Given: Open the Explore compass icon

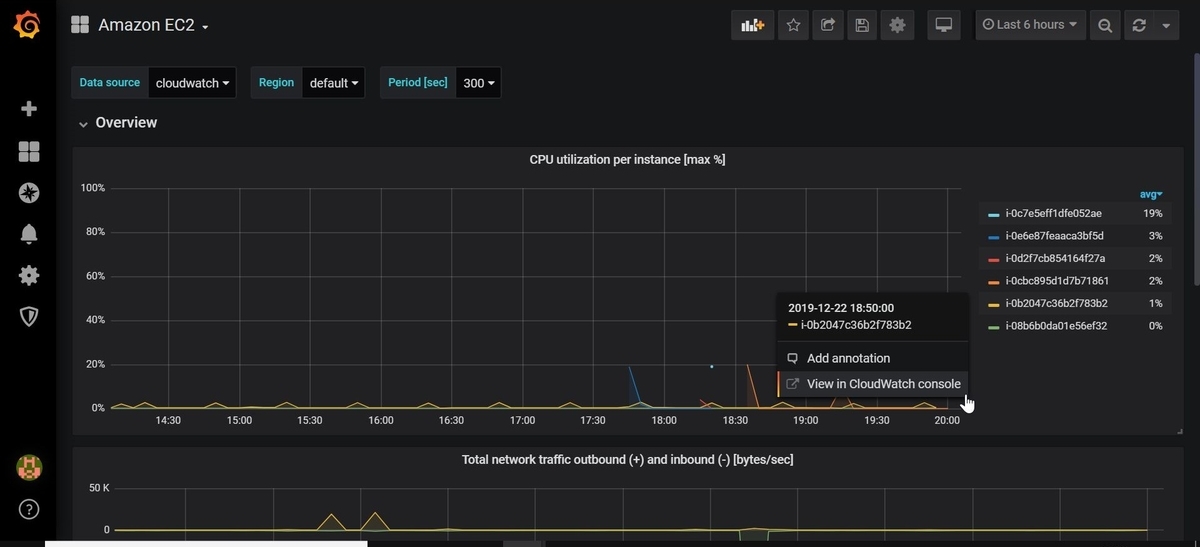Looking at the screenshot, I should tap(29, 193).
